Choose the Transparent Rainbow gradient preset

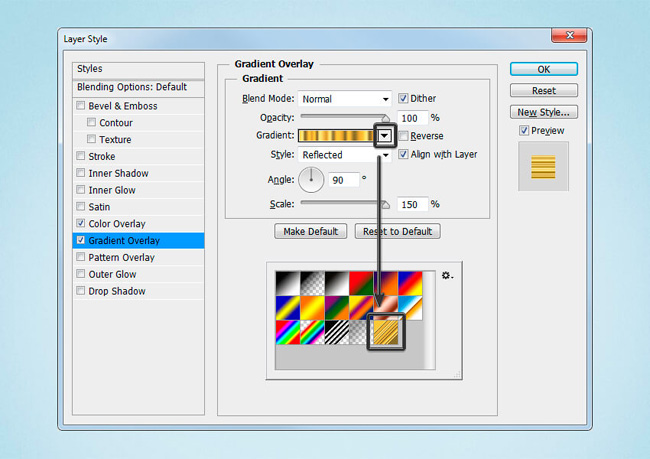[312, 333]
